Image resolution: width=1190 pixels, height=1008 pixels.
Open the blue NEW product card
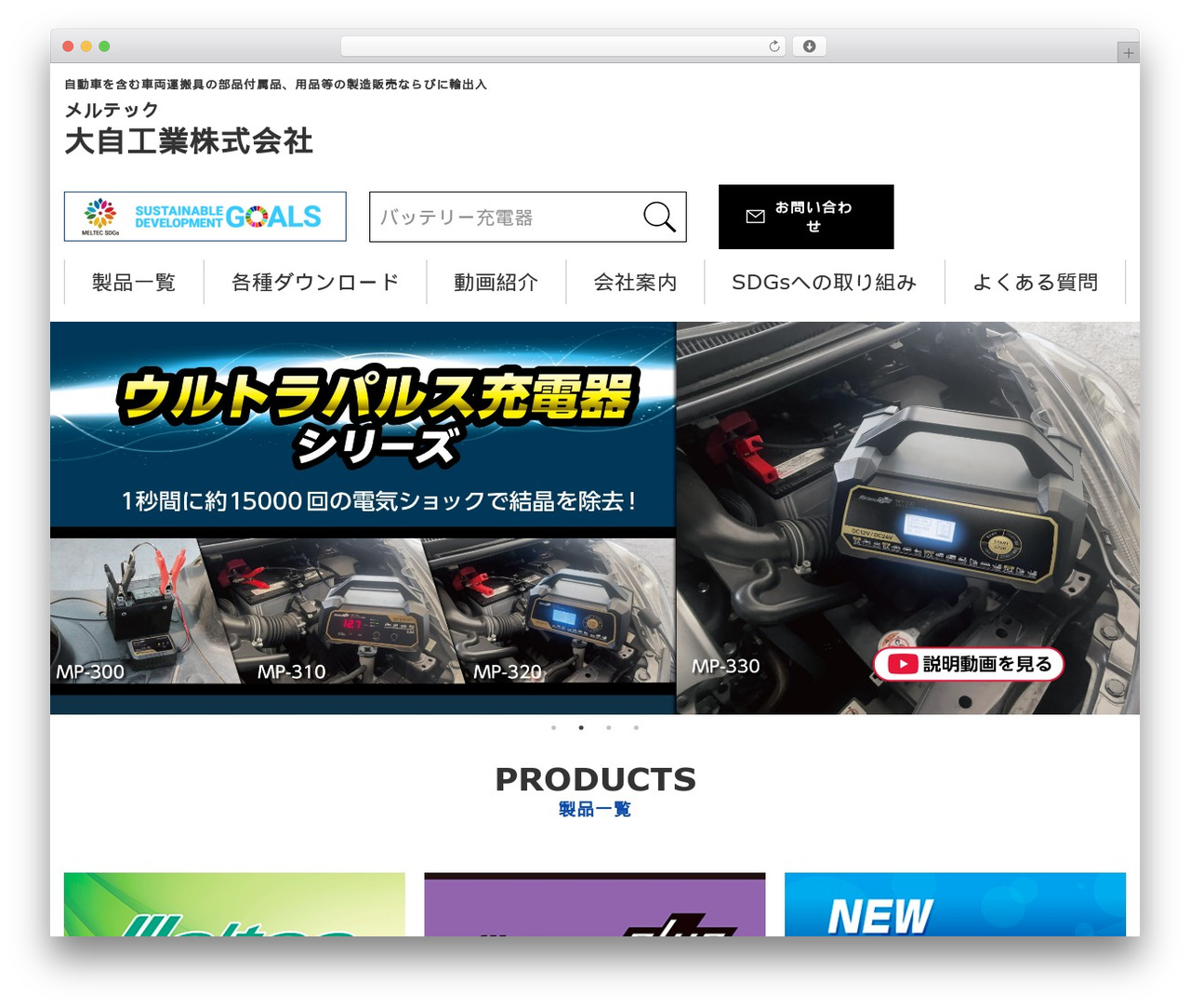click(x=955, y=904)
